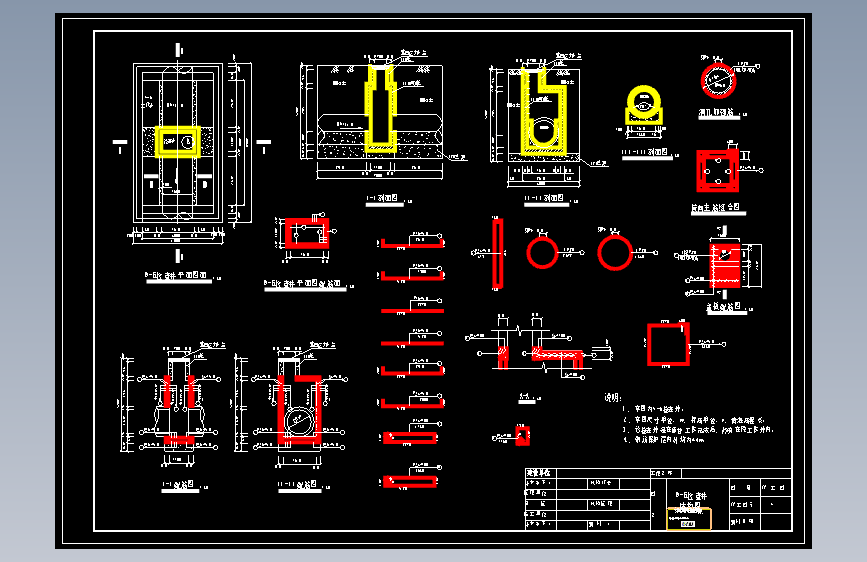Select the yellow rectangle in the plan view
This screenshot has width=867, height=562.
(x=178, y=142)
